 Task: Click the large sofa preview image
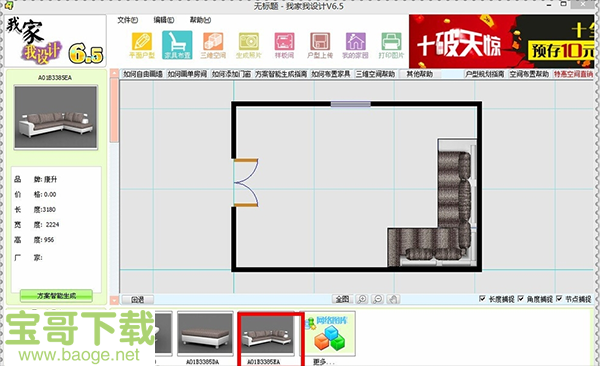coord(56,117)
